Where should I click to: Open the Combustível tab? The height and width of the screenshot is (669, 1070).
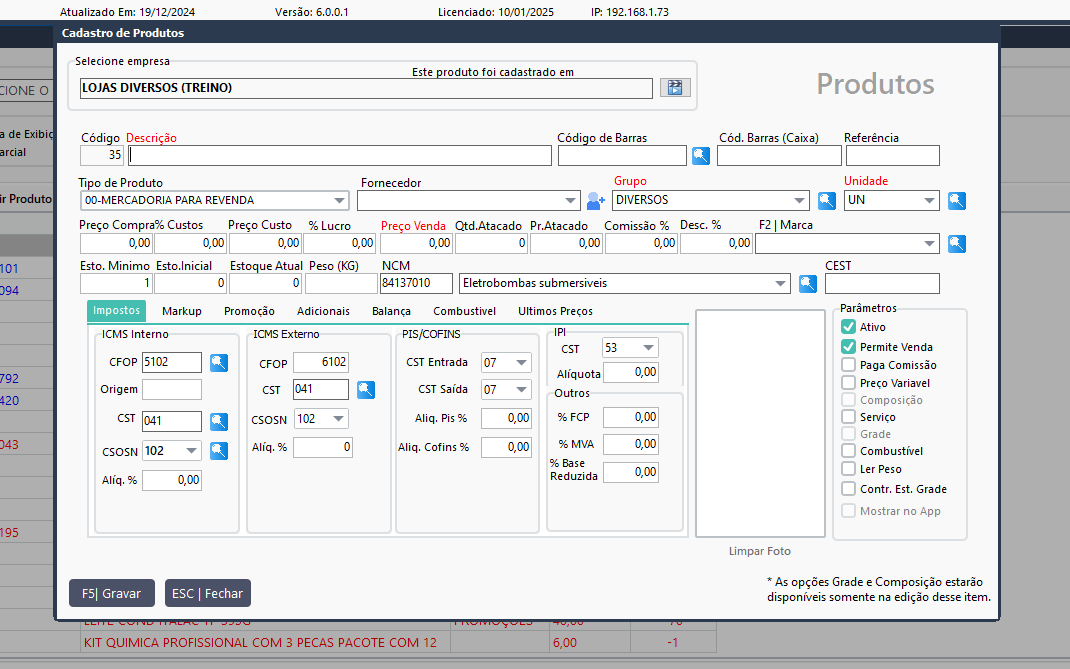coord(464,311)
